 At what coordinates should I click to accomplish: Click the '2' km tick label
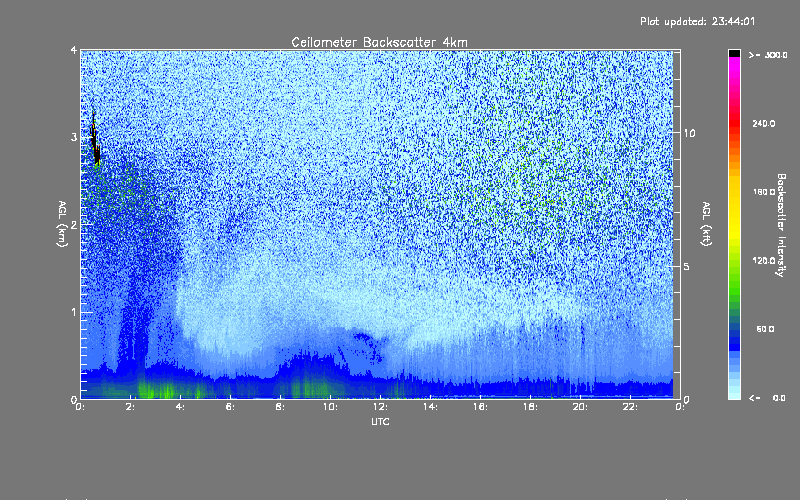[x=74, y=224]
